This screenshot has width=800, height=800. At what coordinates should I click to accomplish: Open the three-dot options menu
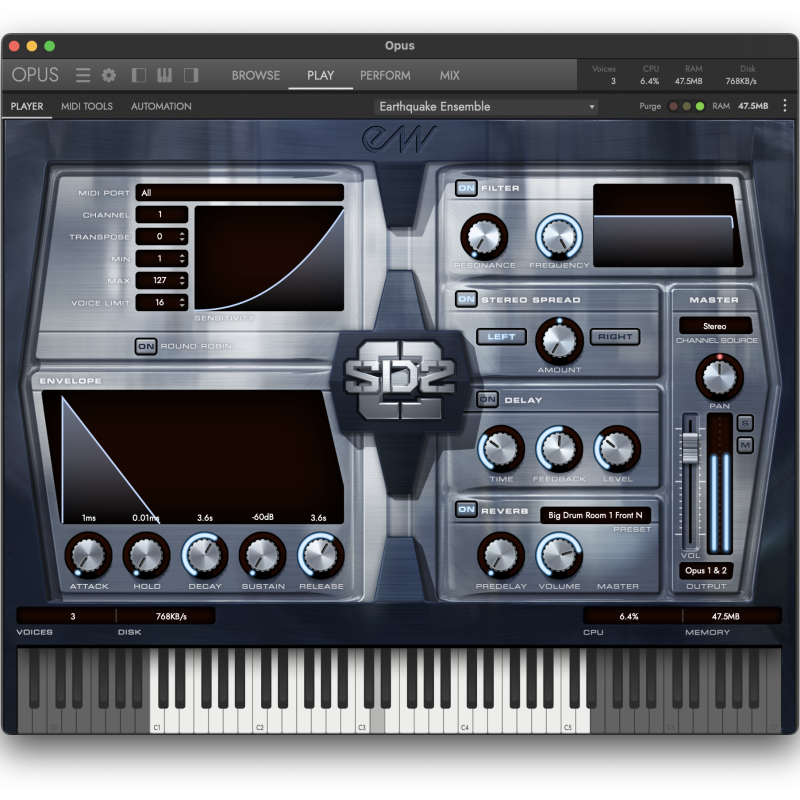[x=785, y=106]
